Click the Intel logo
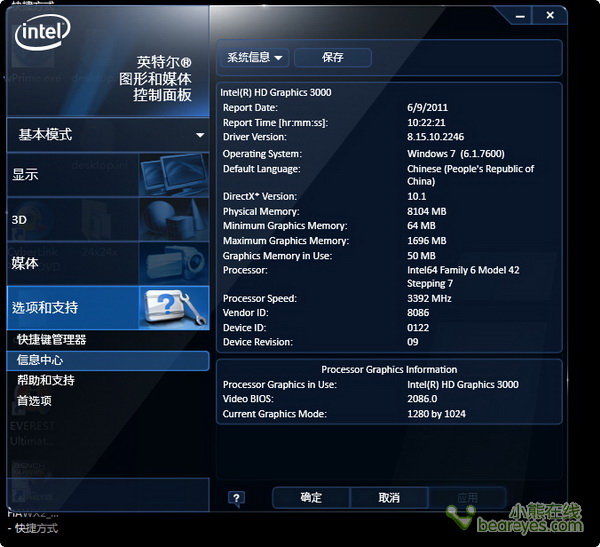This screenshot has width=600, height=547. click(x=42, y=32)
